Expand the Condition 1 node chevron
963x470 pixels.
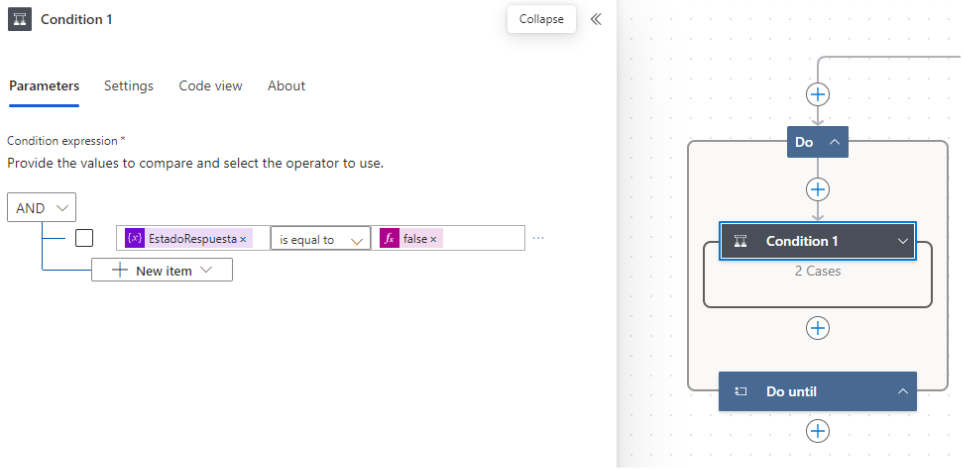[x=903, y=241]
